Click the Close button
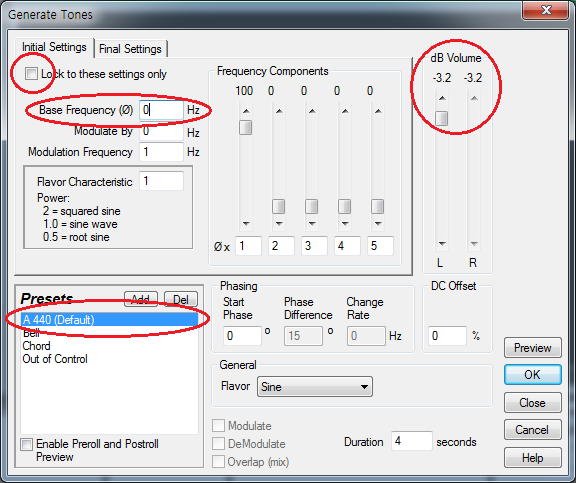The image size is (576, 483). (533, 403)
